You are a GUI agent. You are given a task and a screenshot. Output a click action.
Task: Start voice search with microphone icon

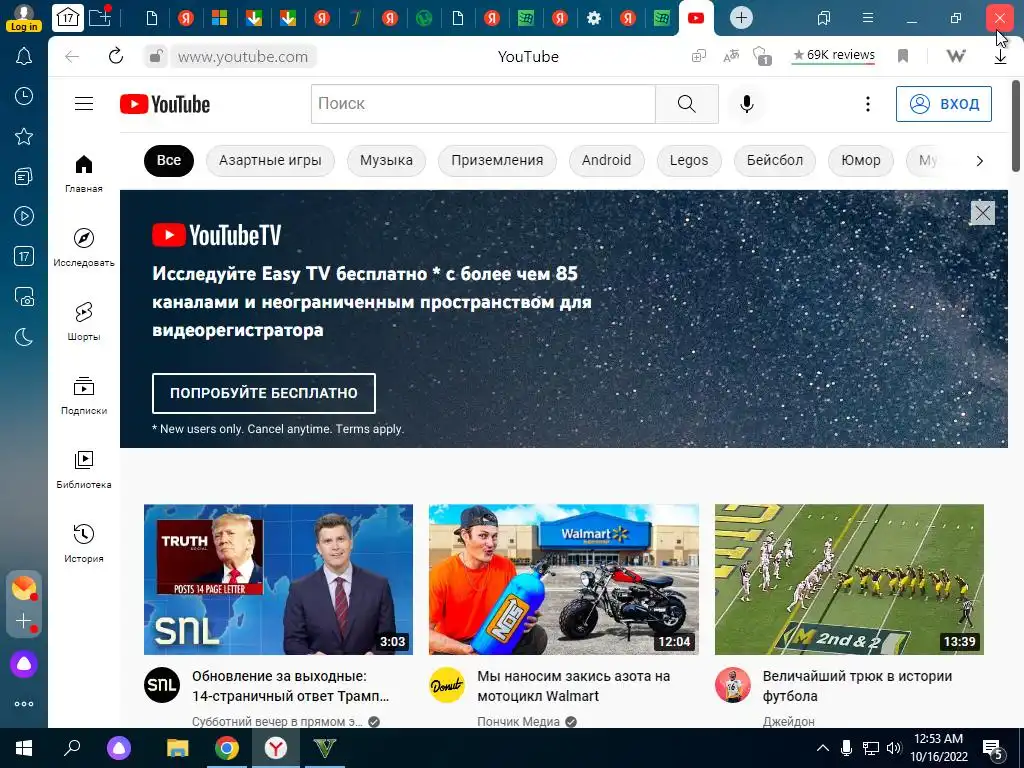746,104
